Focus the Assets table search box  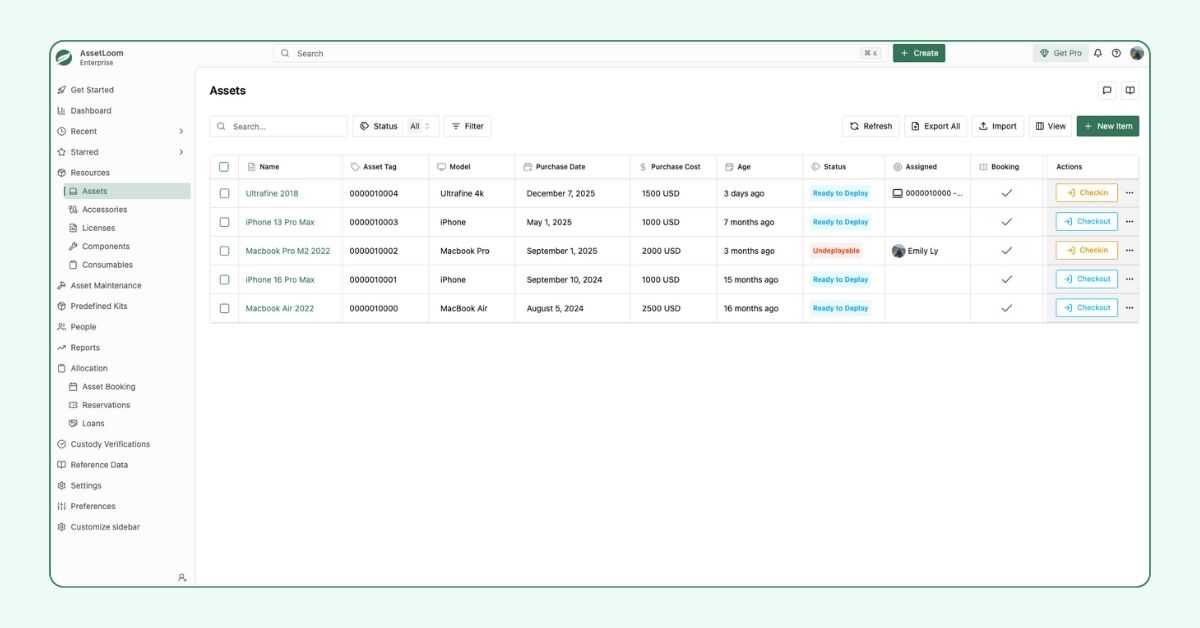point(279,126)
